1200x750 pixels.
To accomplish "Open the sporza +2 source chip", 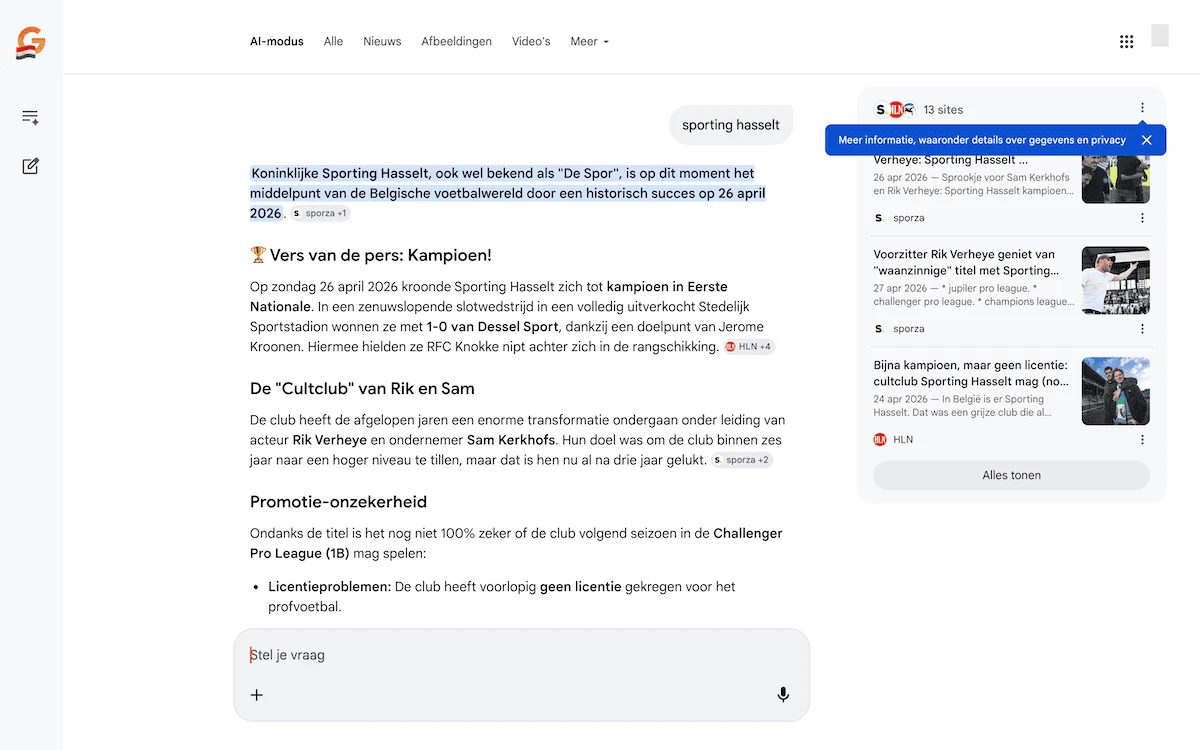I will pos(742,460).
